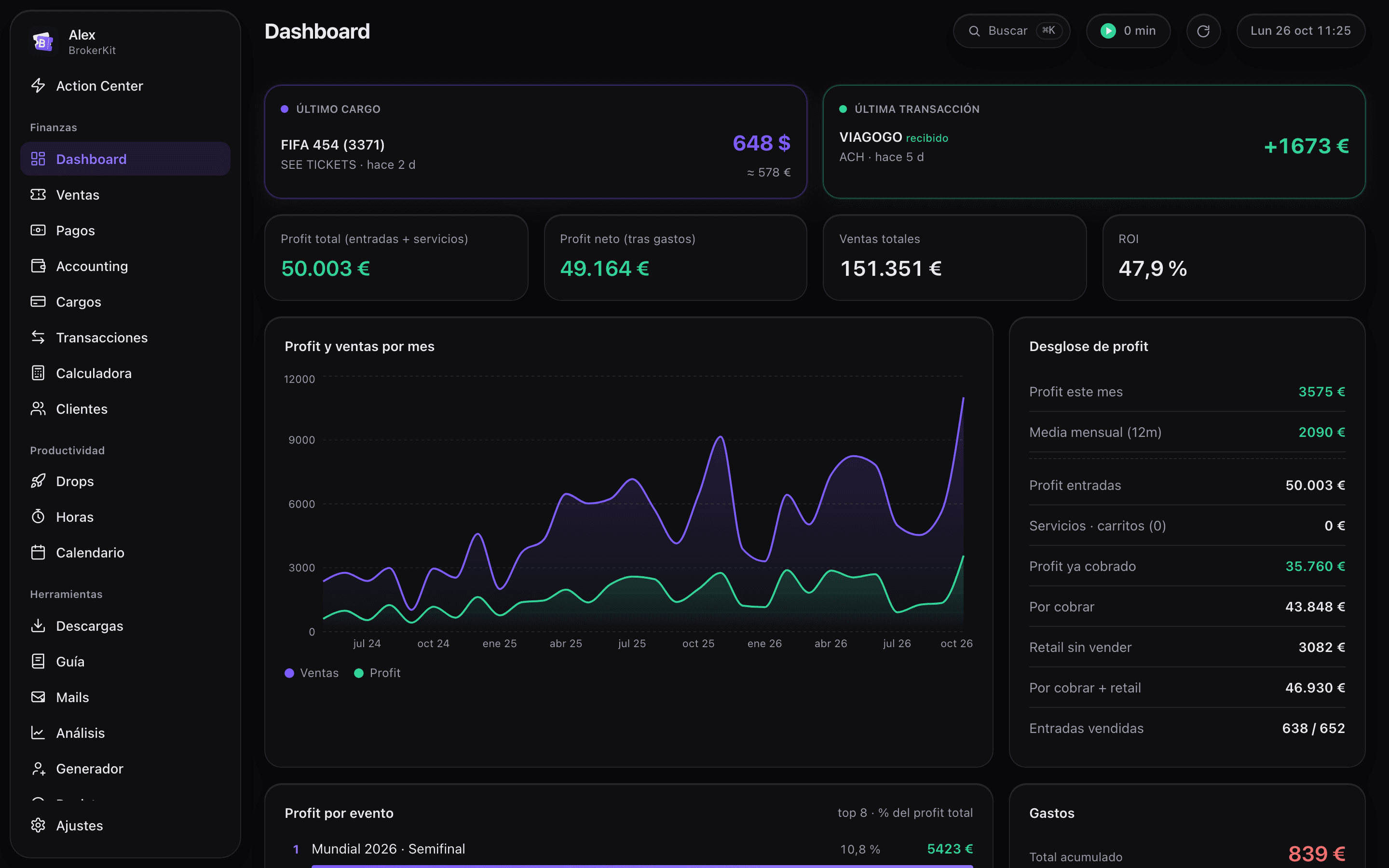Click the Generador user-plus icon
The image size is (1389, 868).
click(38, 768)
